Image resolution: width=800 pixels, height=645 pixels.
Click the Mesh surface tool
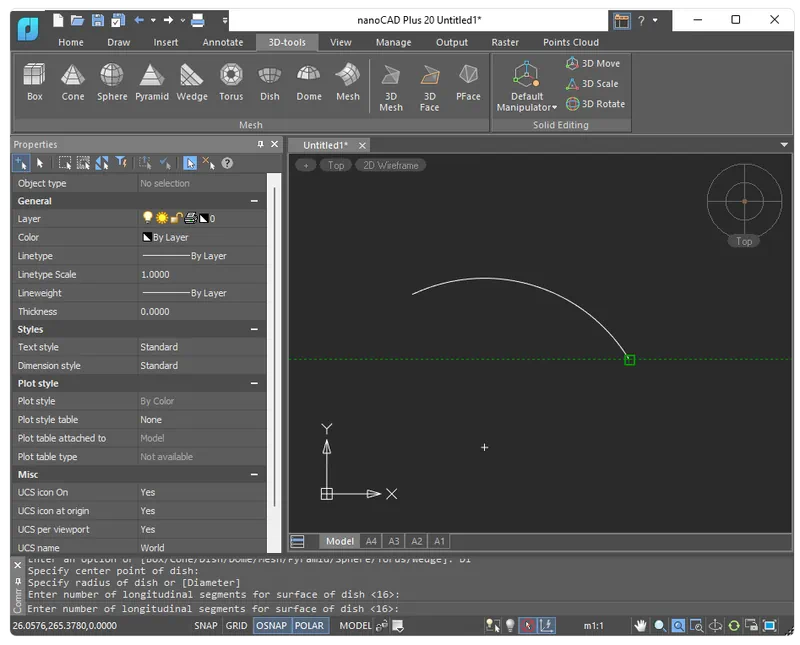pos(347,82)
